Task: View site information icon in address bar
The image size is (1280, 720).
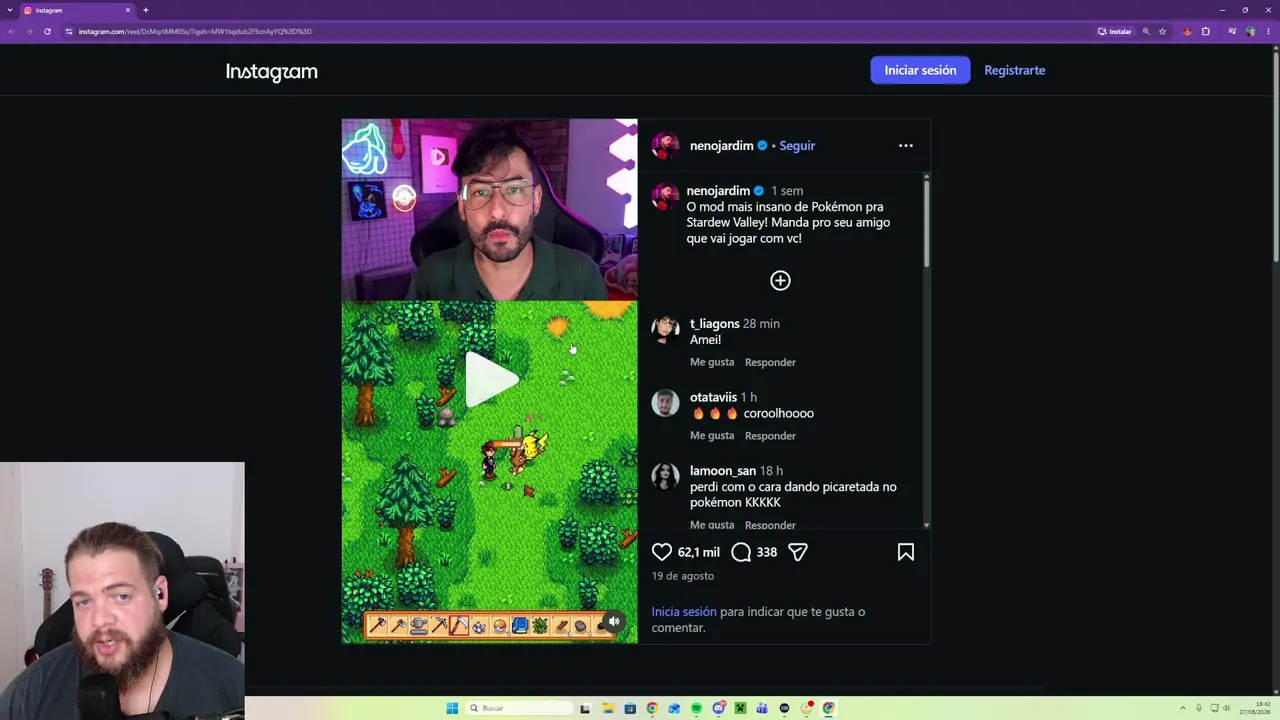Action: point(69,31)
